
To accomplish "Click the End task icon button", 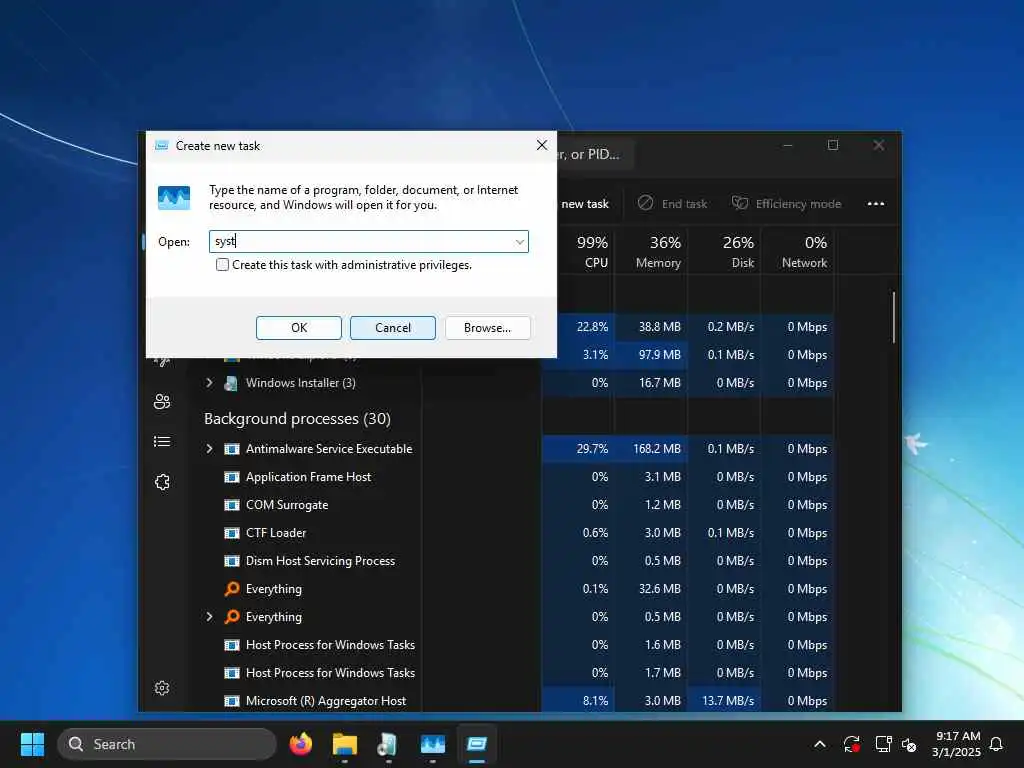I will pyautogui.click(x=645, y=203).
